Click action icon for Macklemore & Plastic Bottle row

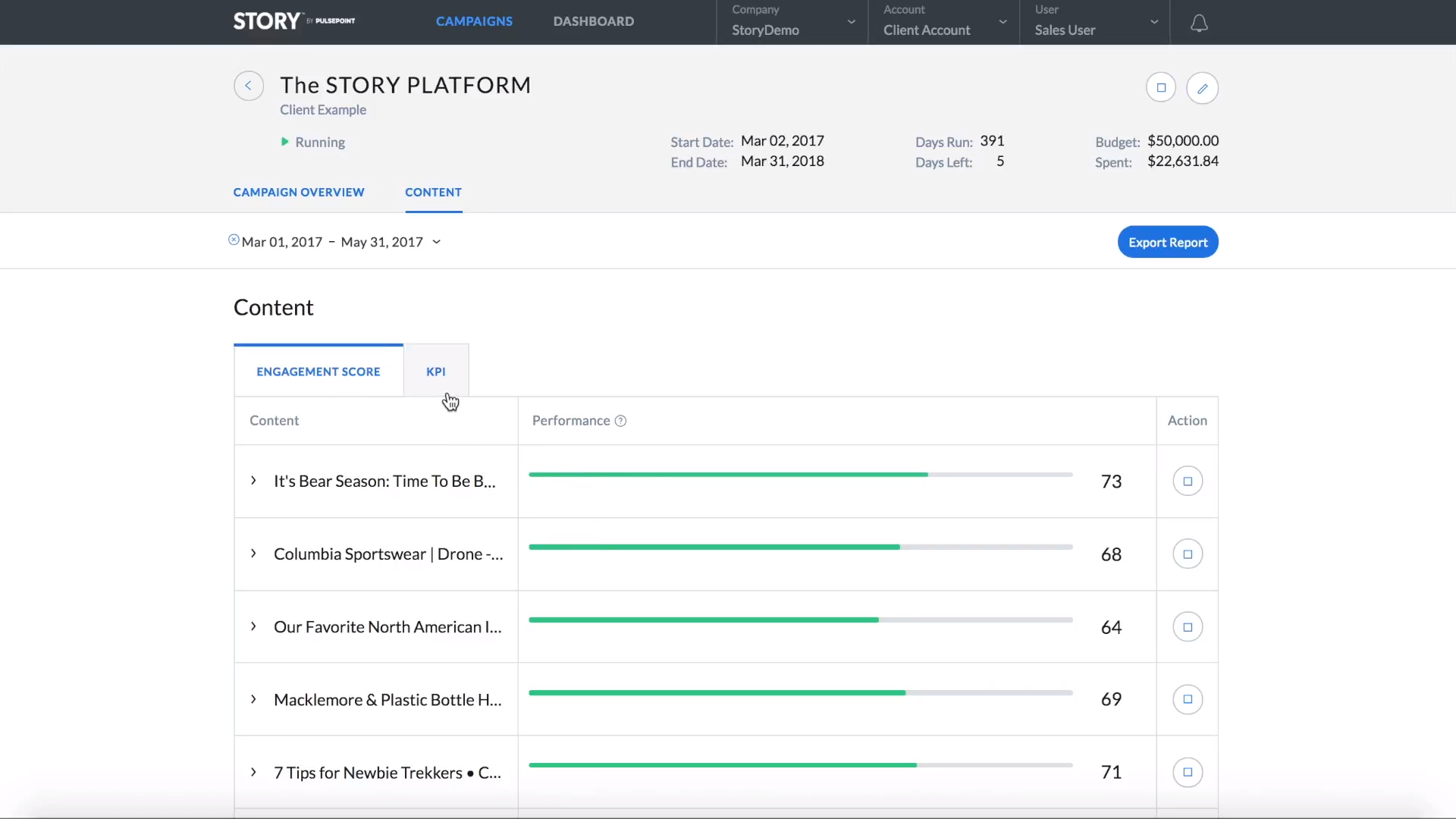pos(1188,699)
